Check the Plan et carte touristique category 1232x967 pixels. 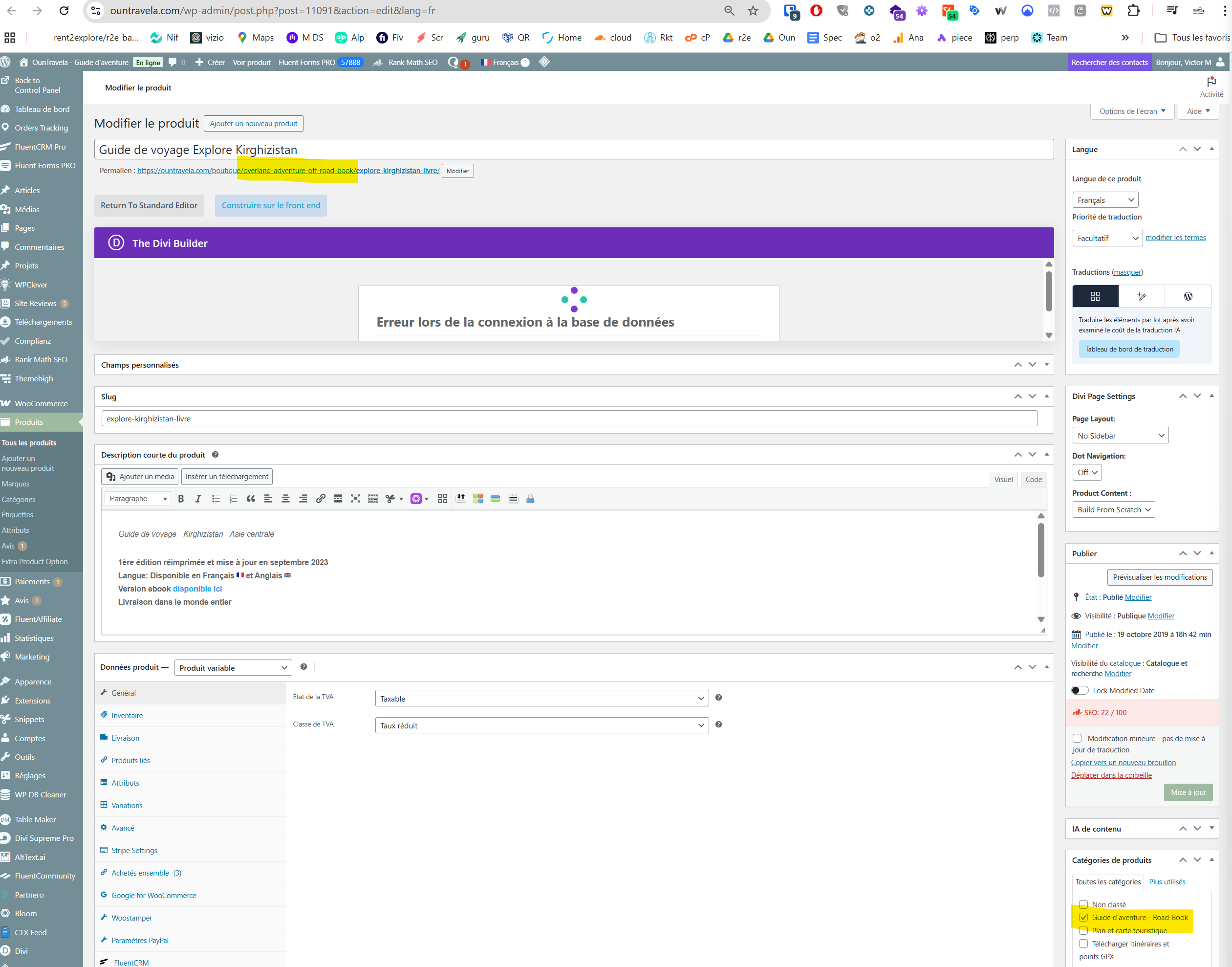click(1083, 930)
